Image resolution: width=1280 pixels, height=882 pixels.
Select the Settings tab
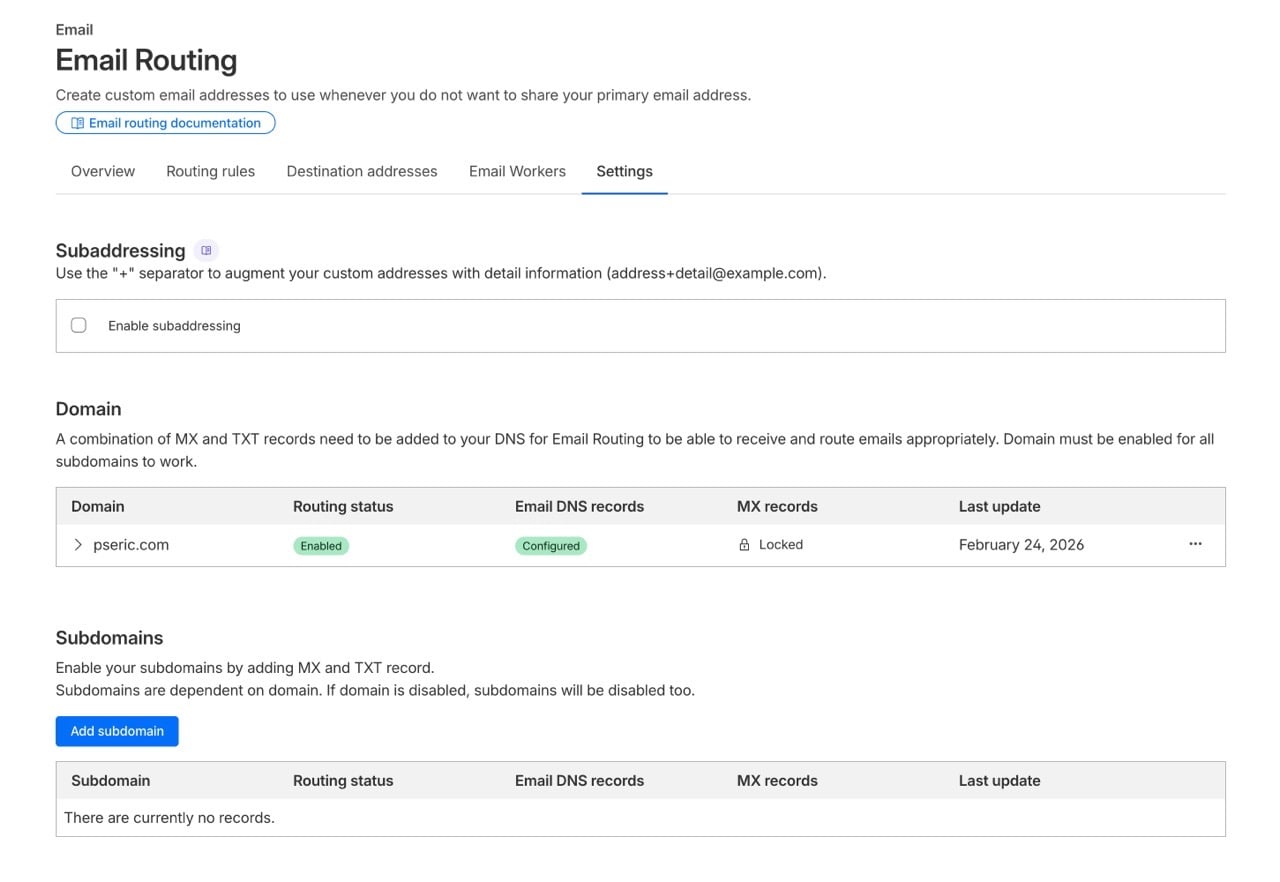point(624,171)
